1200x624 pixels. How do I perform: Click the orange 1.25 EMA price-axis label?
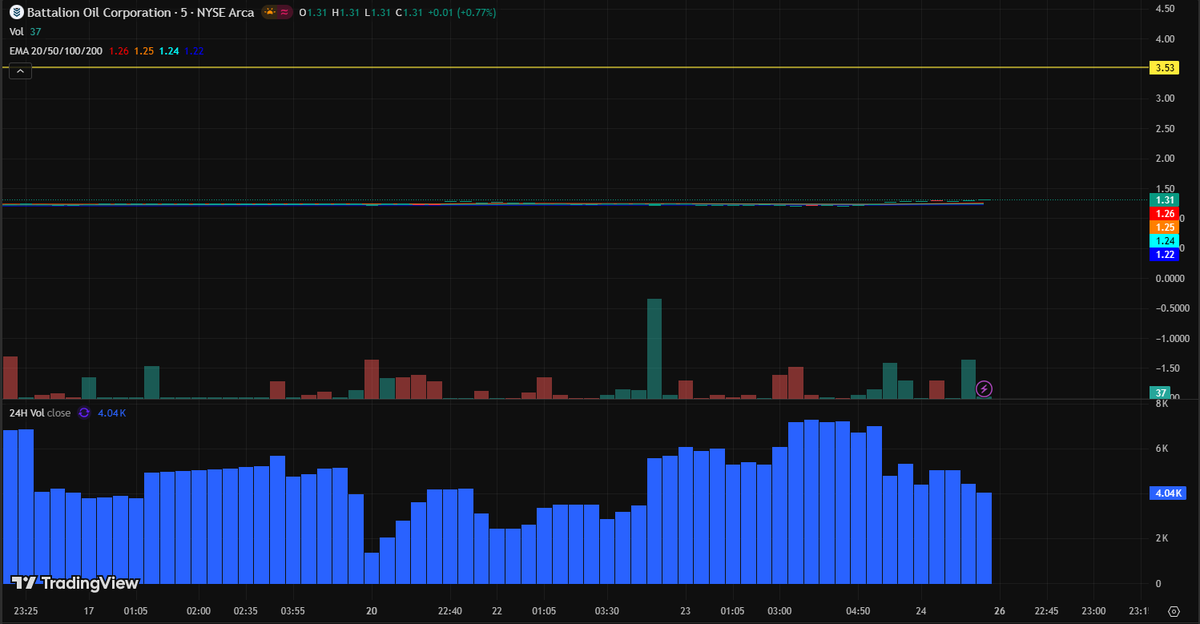coord(1164,227)
